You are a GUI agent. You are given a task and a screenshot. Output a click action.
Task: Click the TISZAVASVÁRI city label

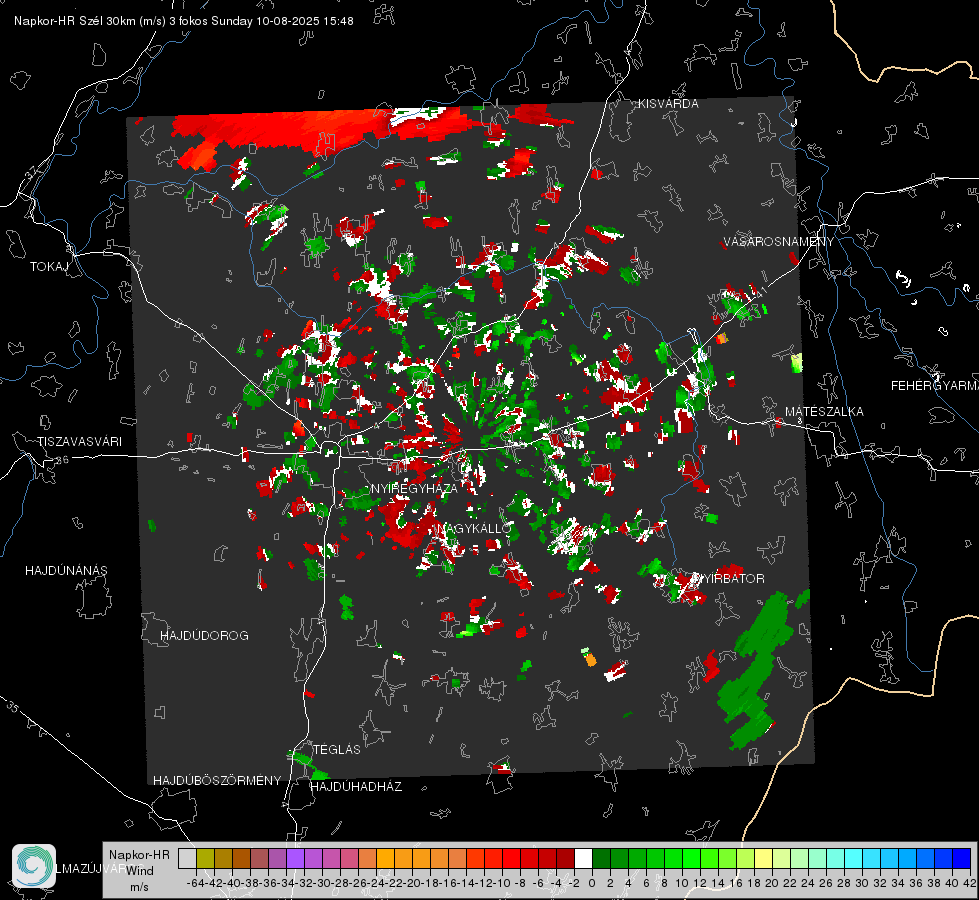pos(80,442)
